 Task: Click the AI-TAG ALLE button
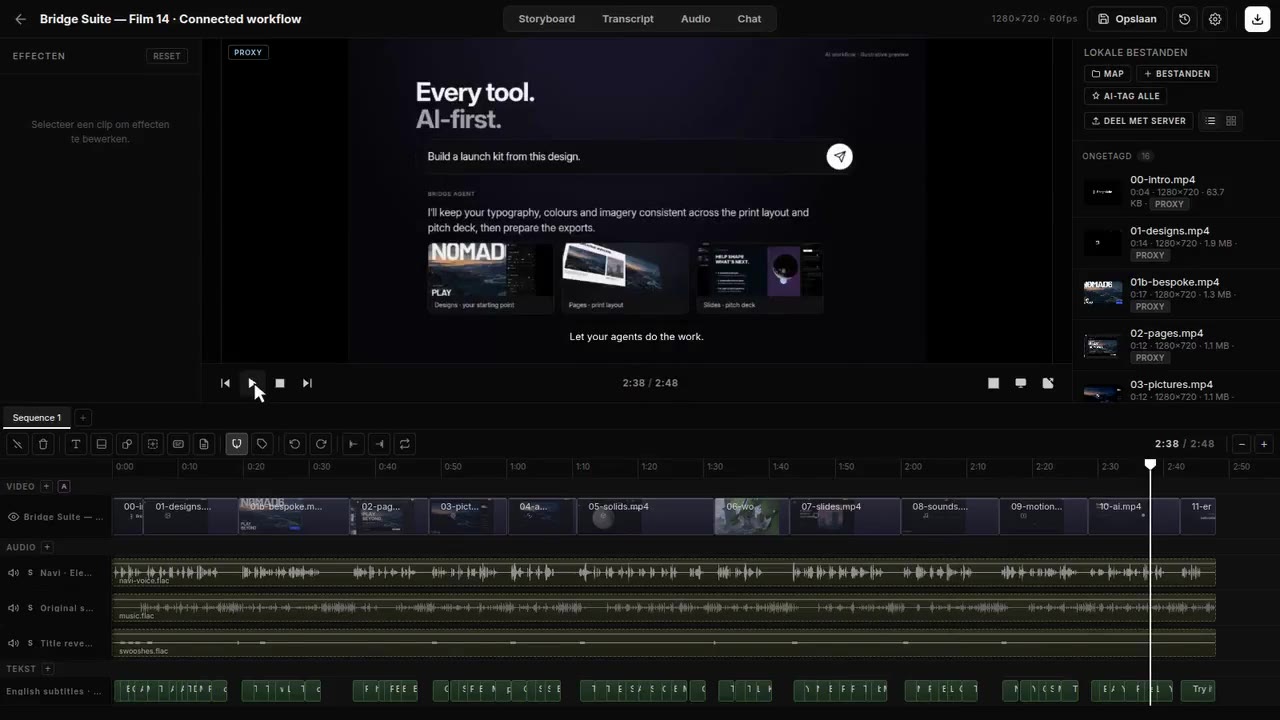pos(1125,96)
